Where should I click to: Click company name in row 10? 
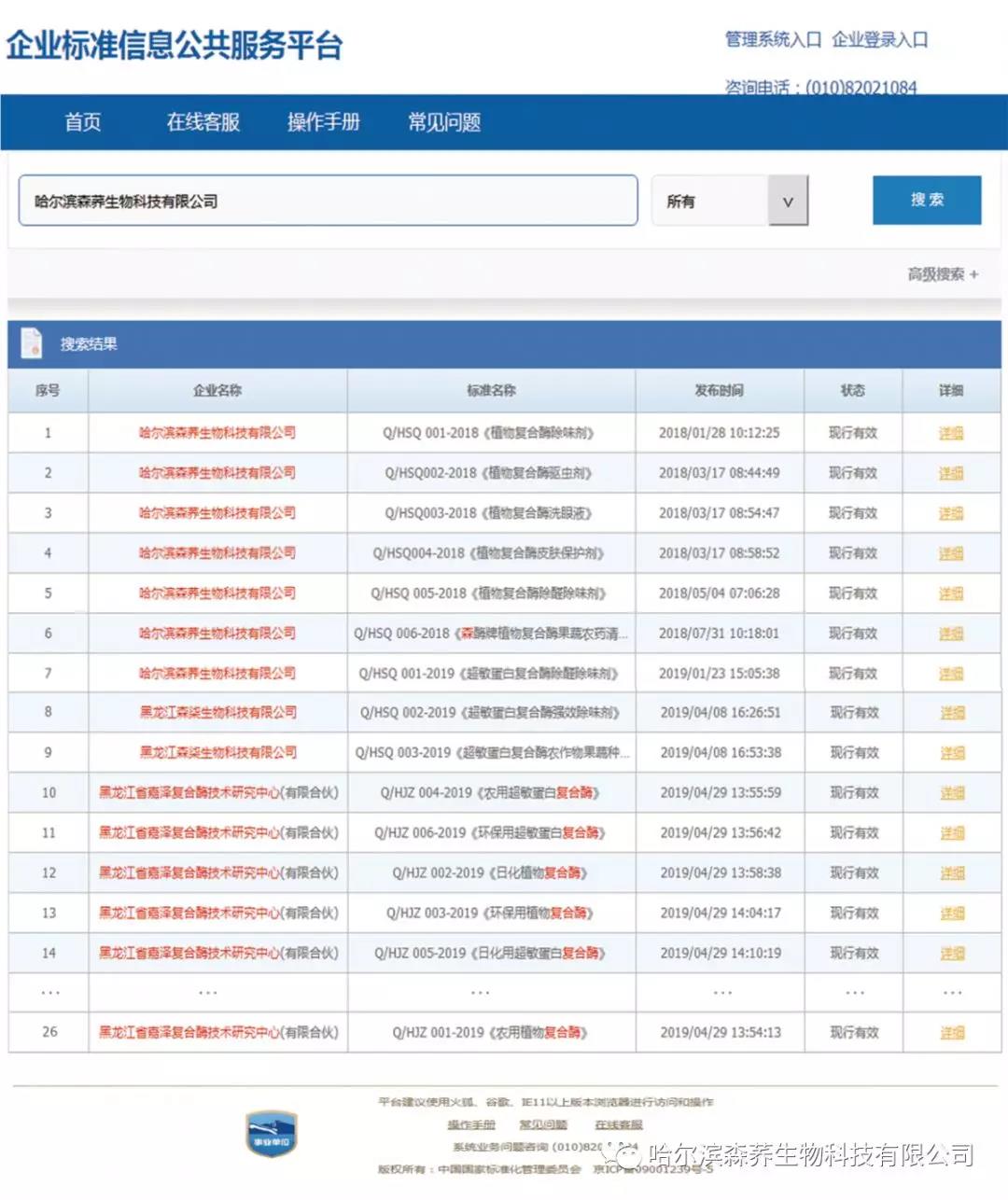point(218,793)
